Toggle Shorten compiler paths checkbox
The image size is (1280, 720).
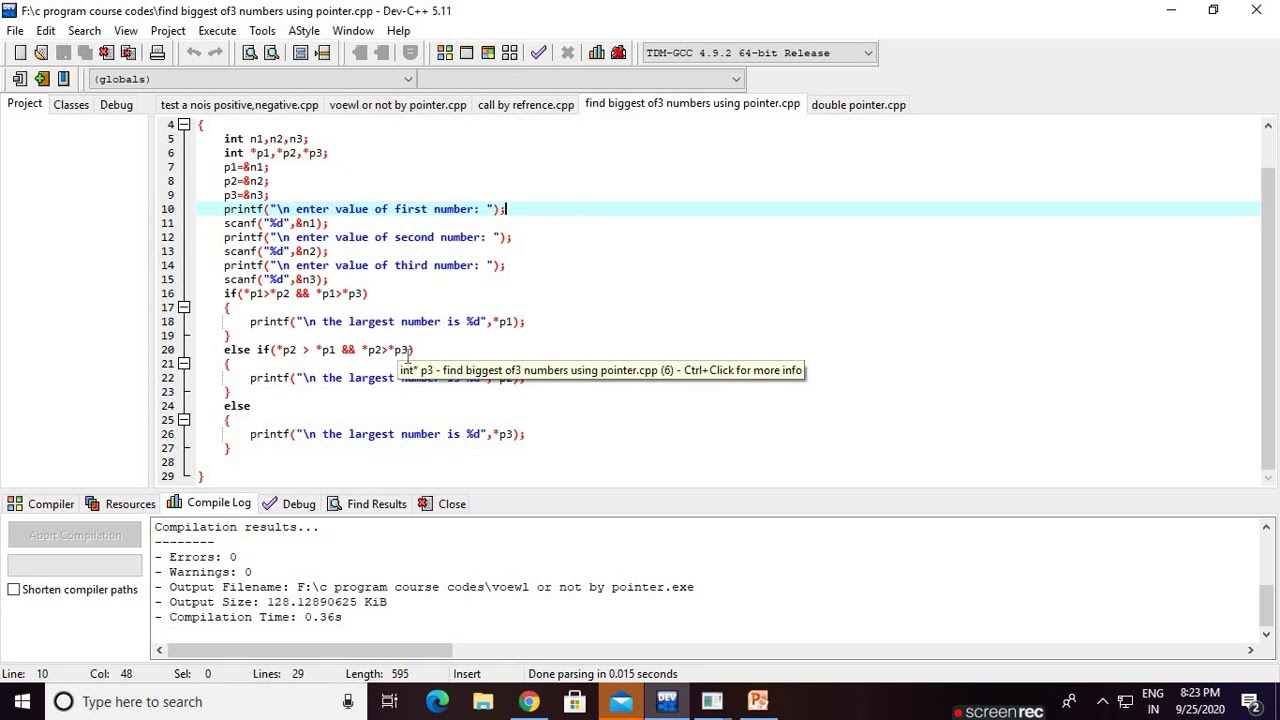[14, 590]
